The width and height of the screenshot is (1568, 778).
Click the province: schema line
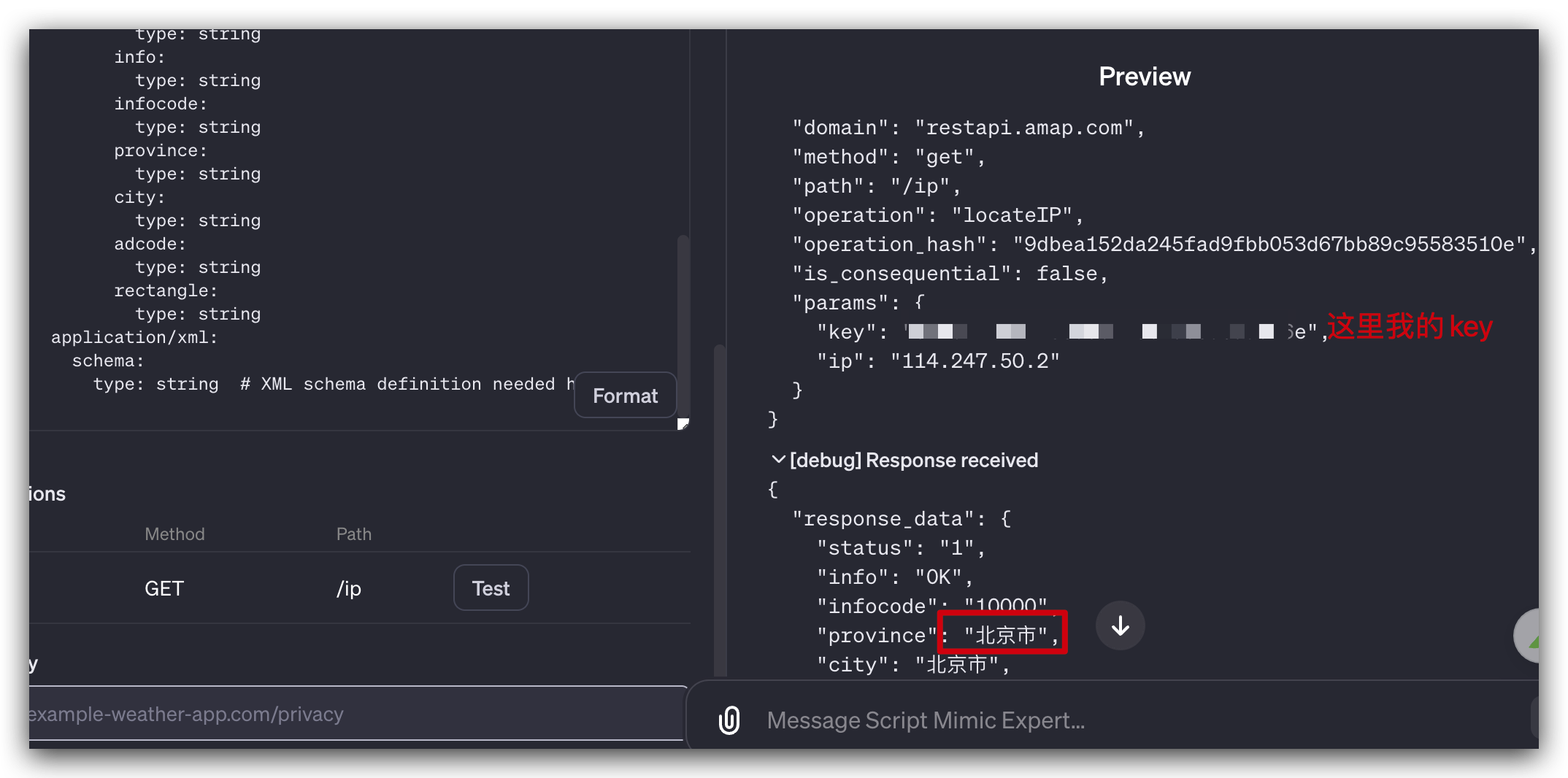click(x=161, y=150)
